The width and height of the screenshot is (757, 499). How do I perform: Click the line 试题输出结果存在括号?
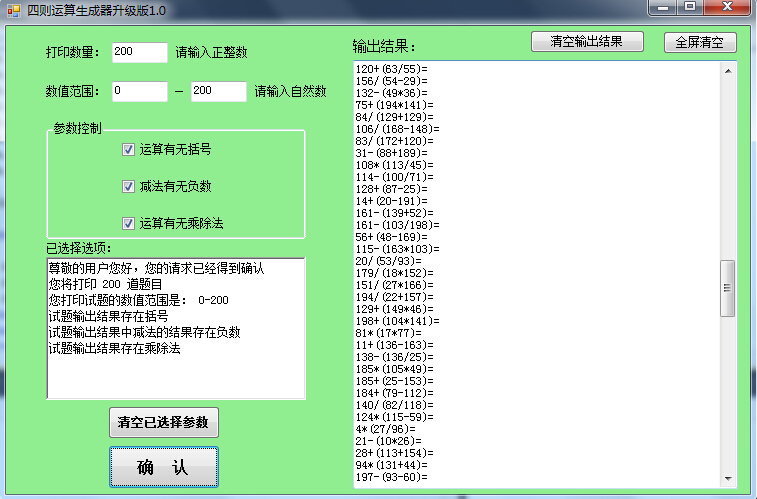coord(108,316)
